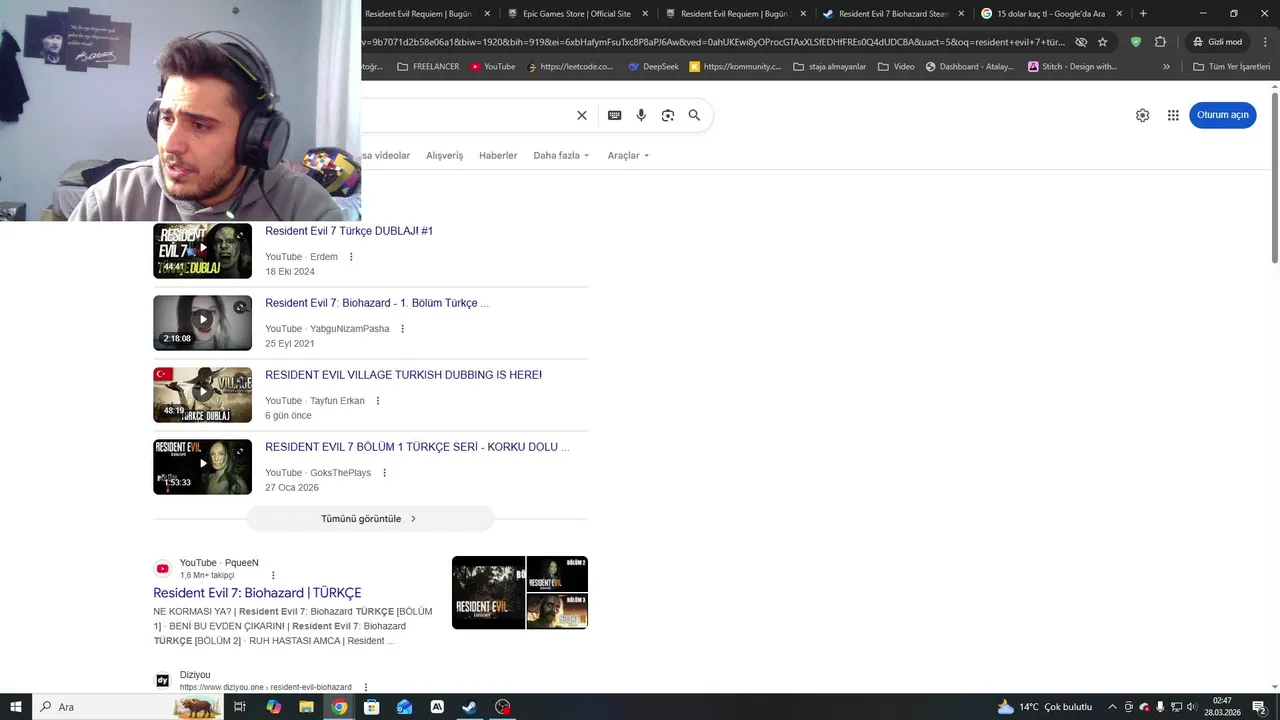Open the Gizli mod incognito indicator
1280x720 pixels.
click(1217, 42)
